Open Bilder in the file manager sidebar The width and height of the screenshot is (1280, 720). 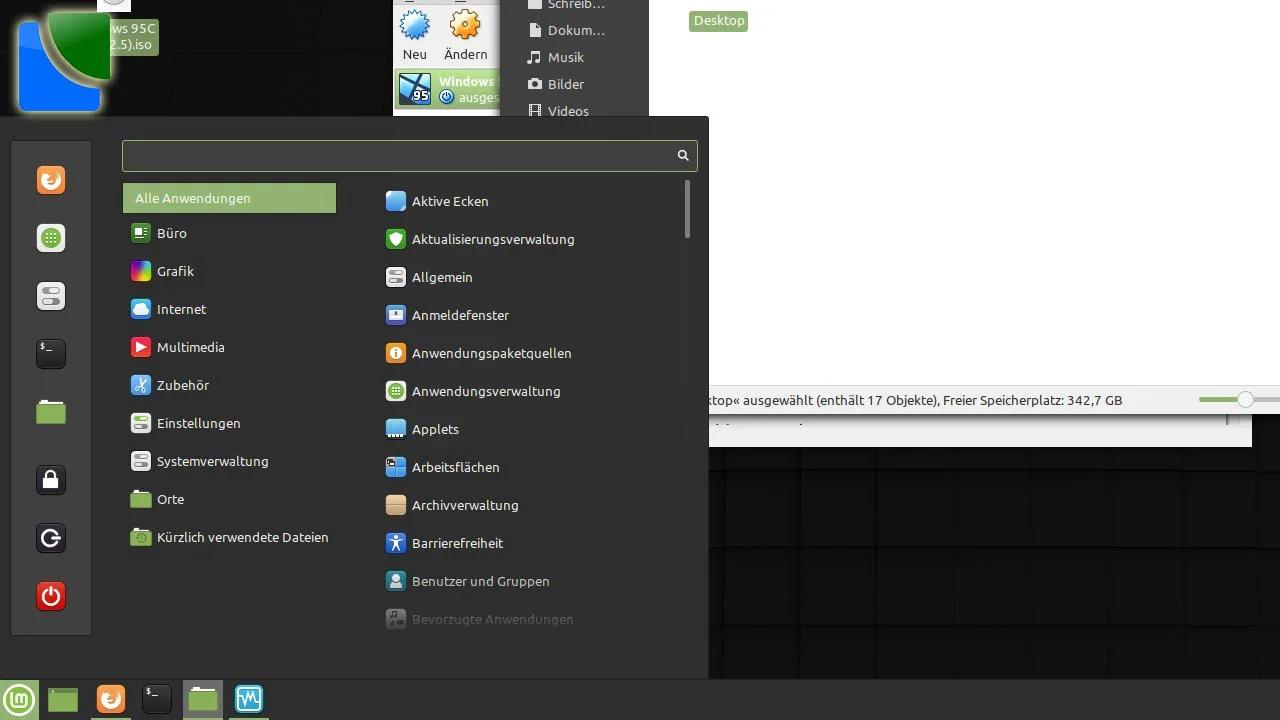[x=565, y=84]
